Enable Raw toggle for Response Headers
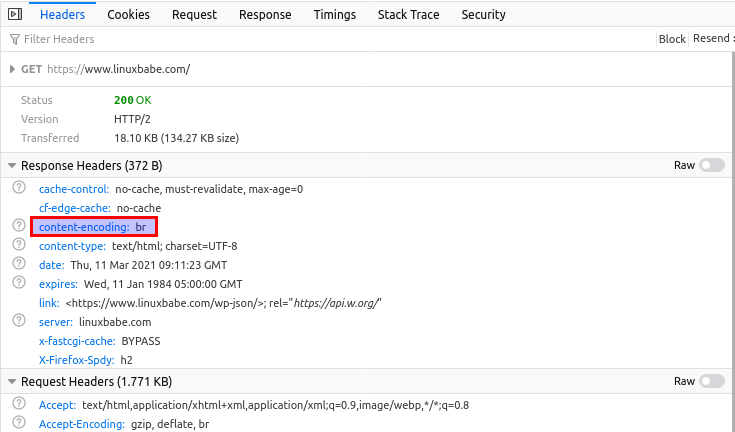 [x=711, y=165]
